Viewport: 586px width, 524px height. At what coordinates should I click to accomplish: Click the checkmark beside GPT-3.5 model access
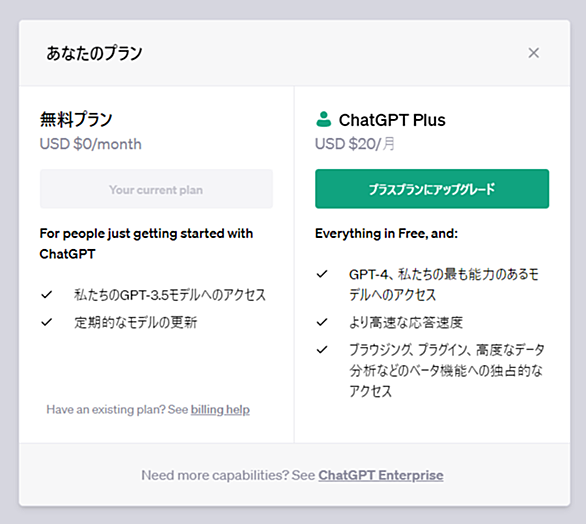point(46,295)
